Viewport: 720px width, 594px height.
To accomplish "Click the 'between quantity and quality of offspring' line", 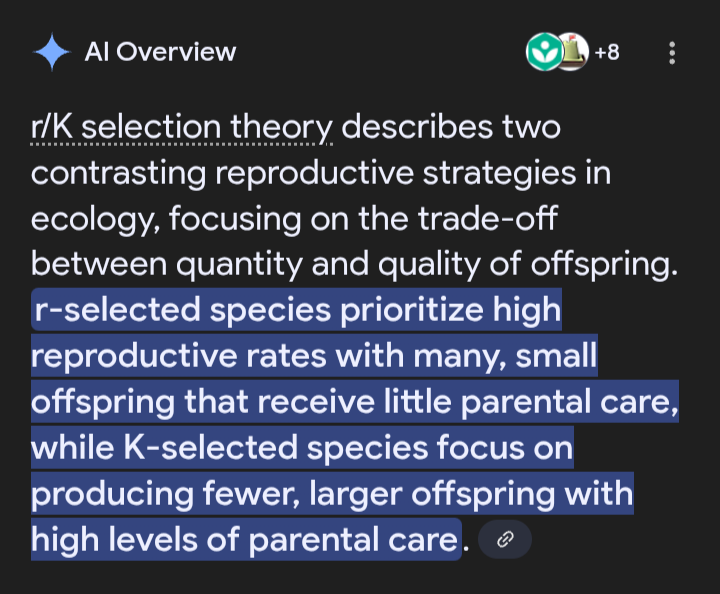I will click(354, 265).
